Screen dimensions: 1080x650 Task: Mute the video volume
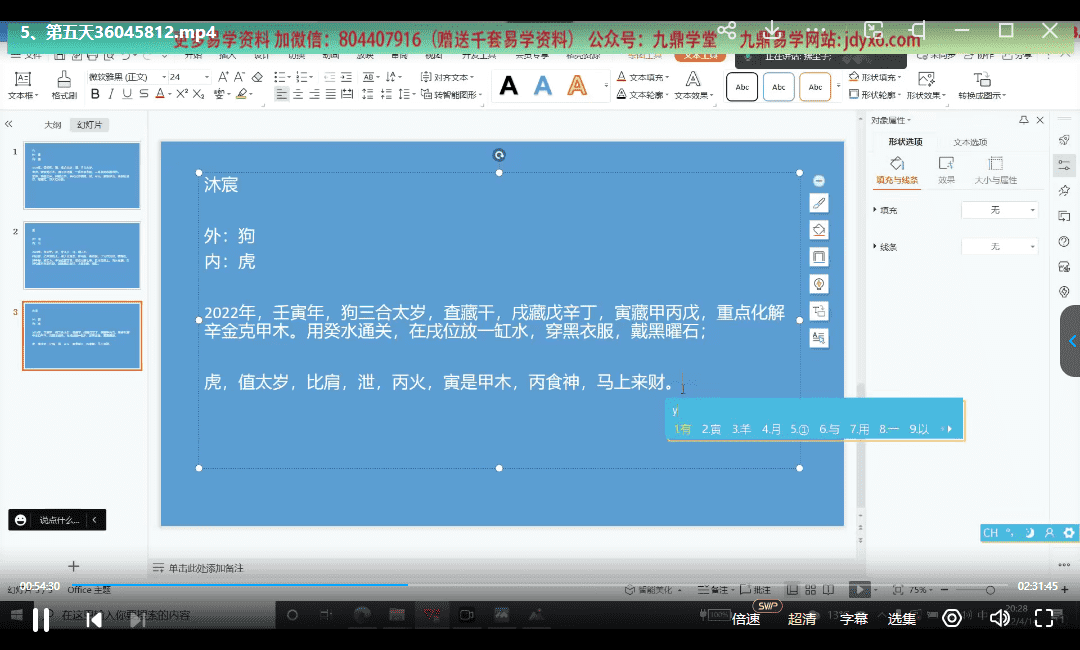(x=998, y=619)
